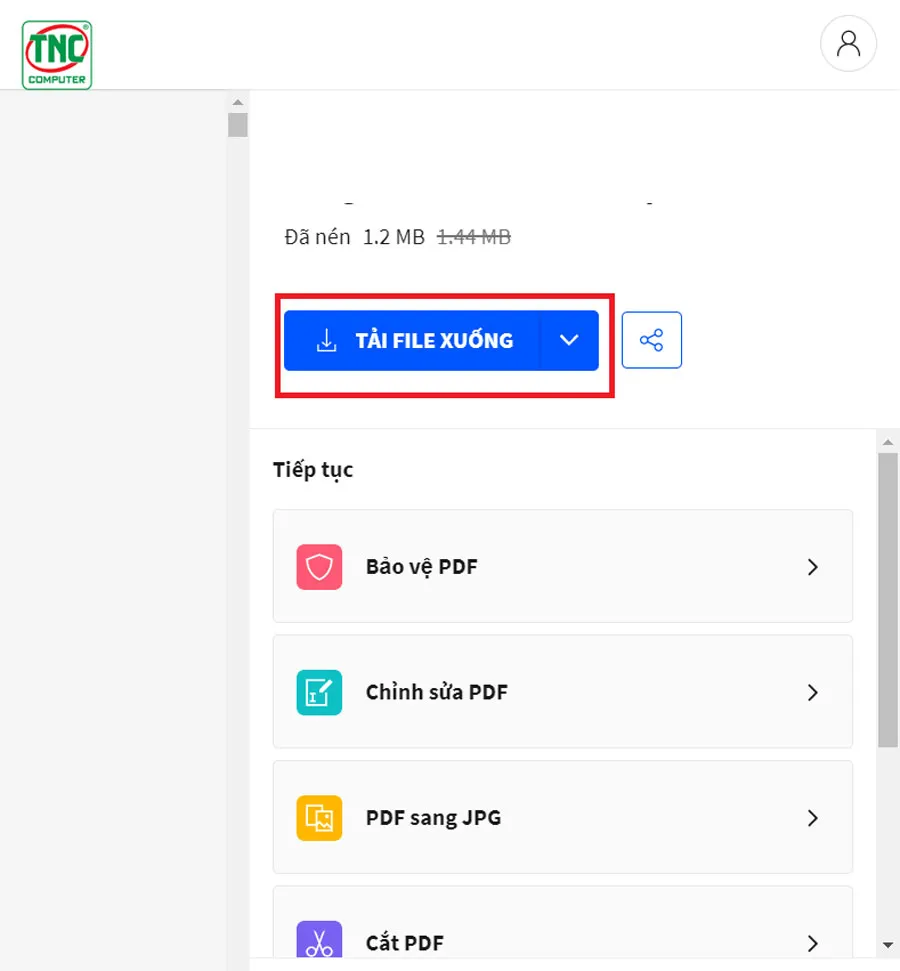
Task: Click the left panel scrollbar thumb
Action: point(238,125)
